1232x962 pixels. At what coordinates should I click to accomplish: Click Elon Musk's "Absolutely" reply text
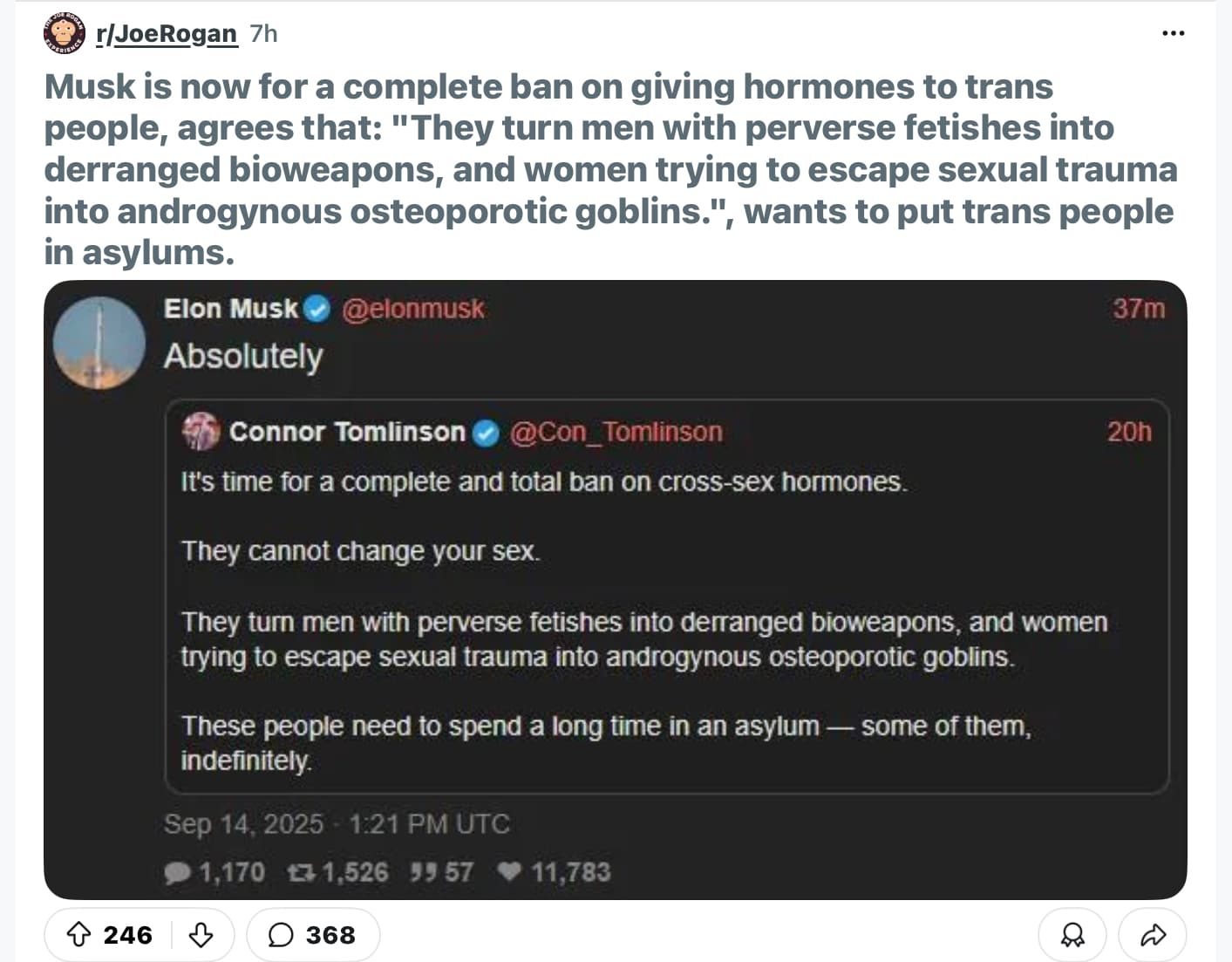(243, 357)
